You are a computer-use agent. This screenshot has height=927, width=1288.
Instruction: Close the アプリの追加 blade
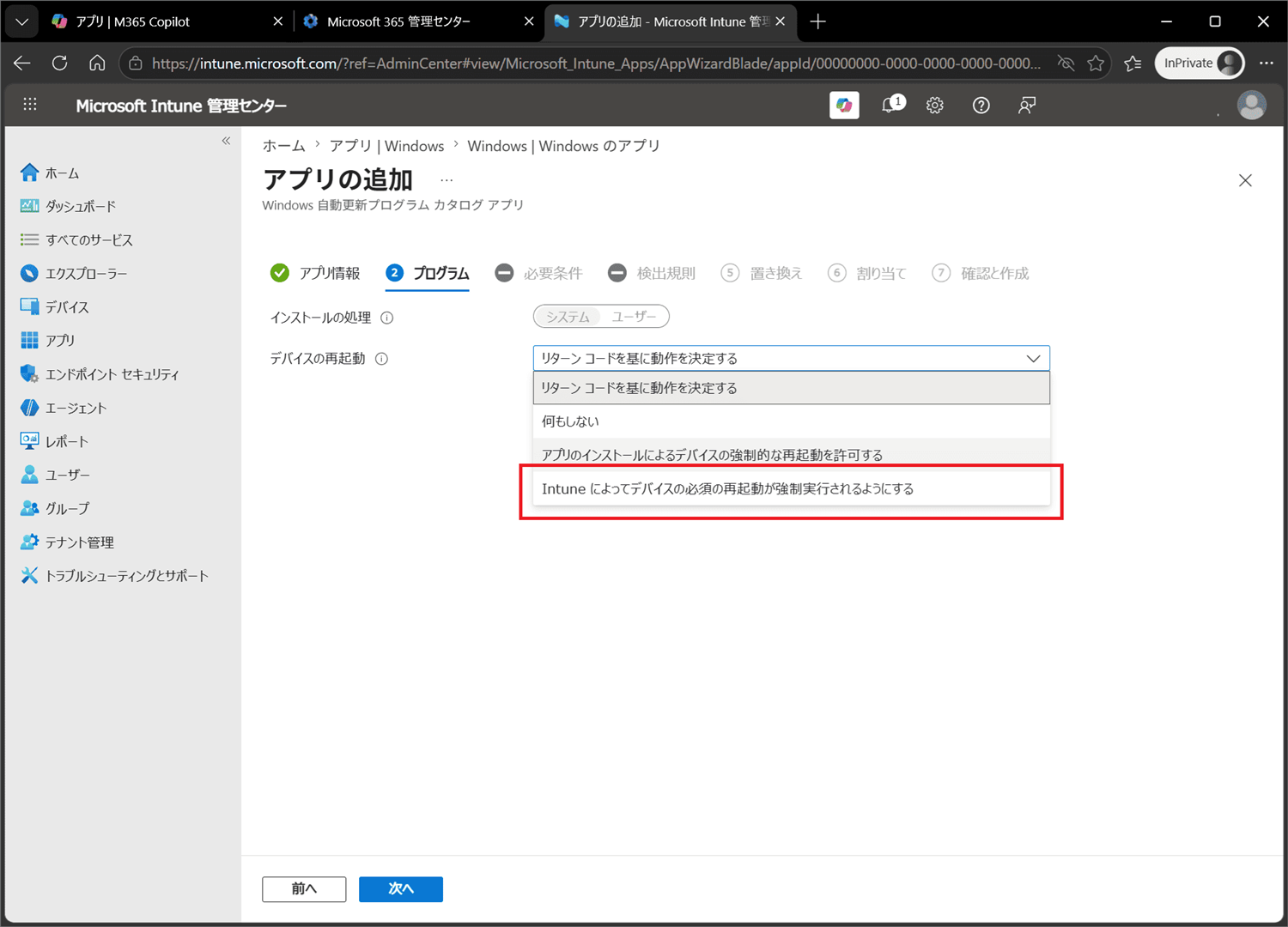[1245, 180]
